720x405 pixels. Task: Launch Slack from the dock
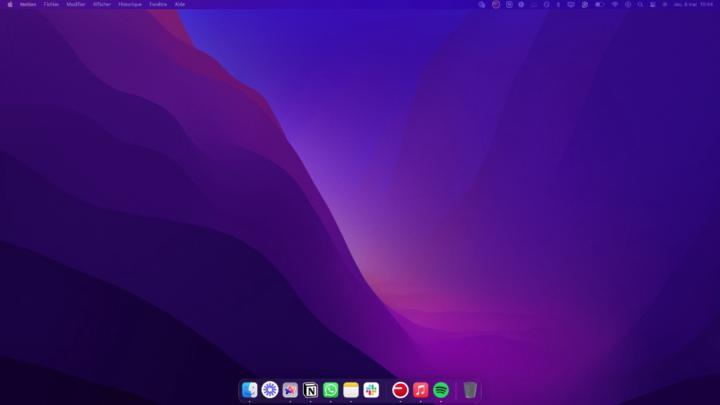(x=371, y=390)
